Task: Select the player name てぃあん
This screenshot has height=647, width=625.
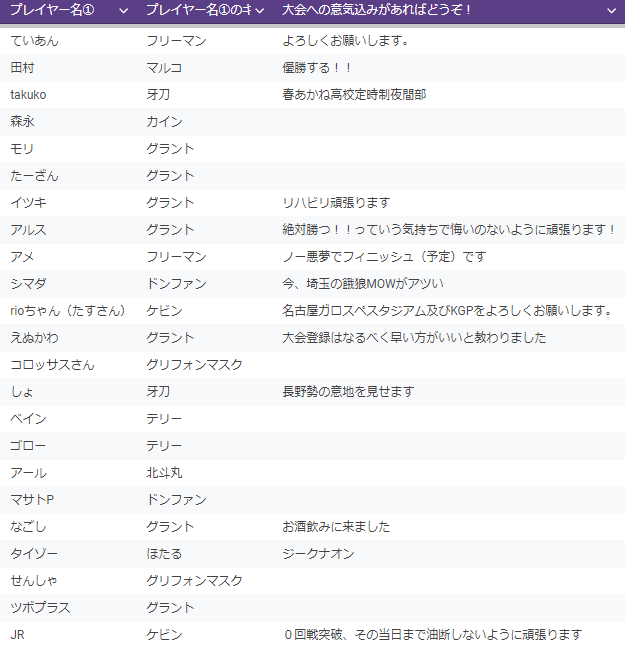Action: tap(34, 41)
